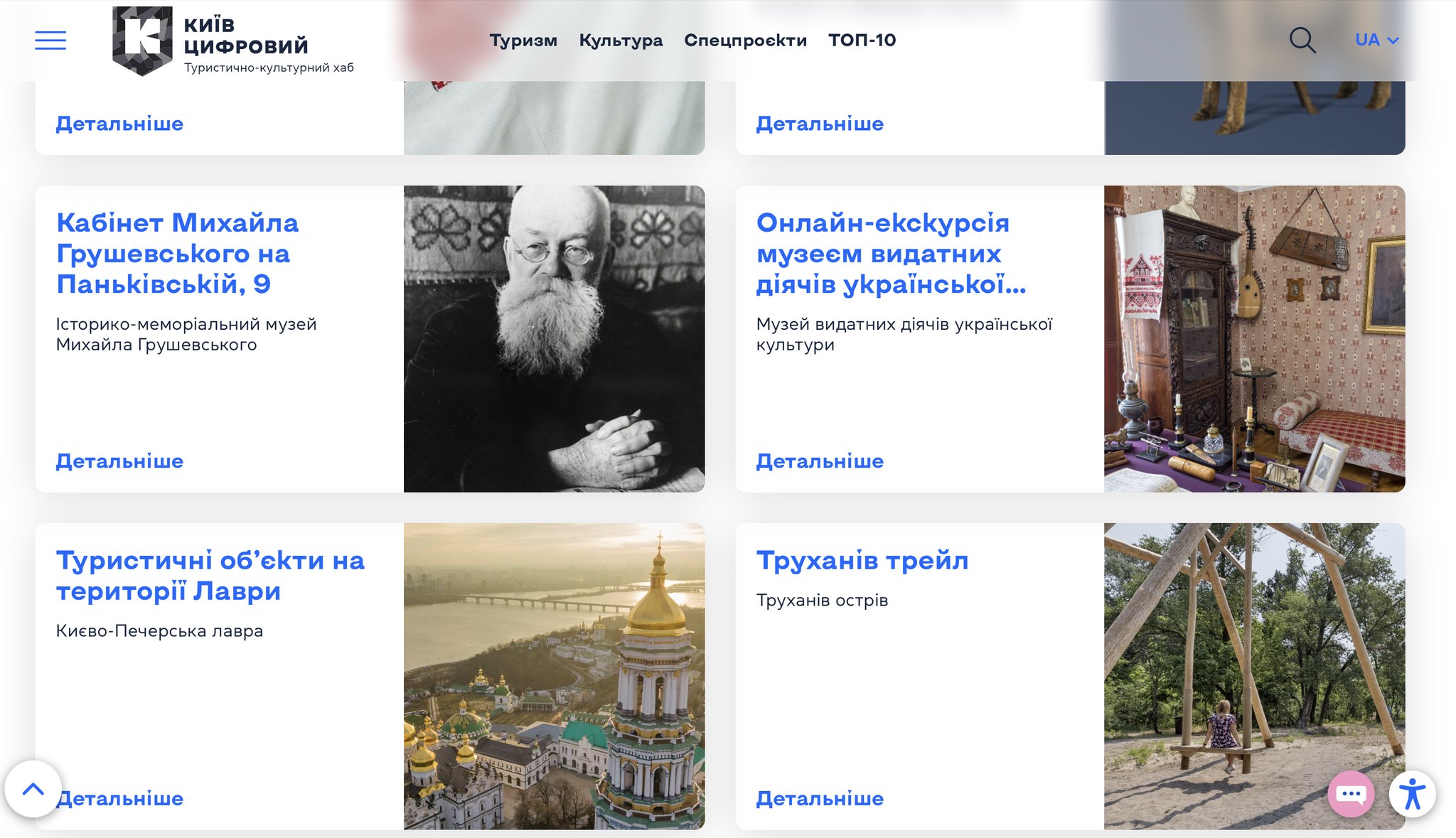Go to the ТОП-10 section
This screenshot has height=838, width=1456.
tap(862, 41)
